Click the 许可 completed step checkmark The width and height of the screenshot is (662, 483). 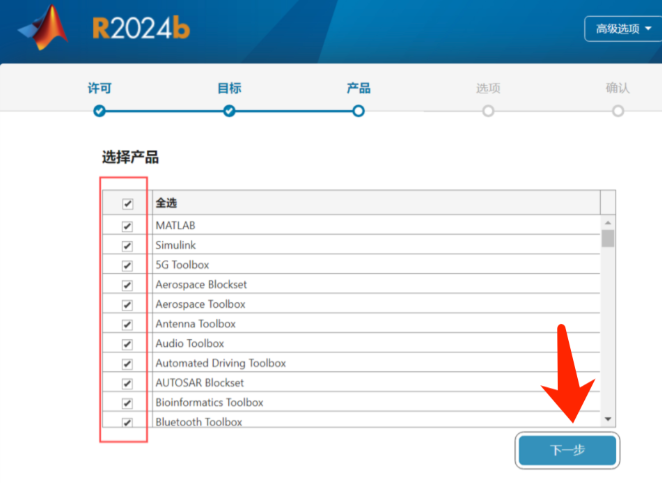99,111
